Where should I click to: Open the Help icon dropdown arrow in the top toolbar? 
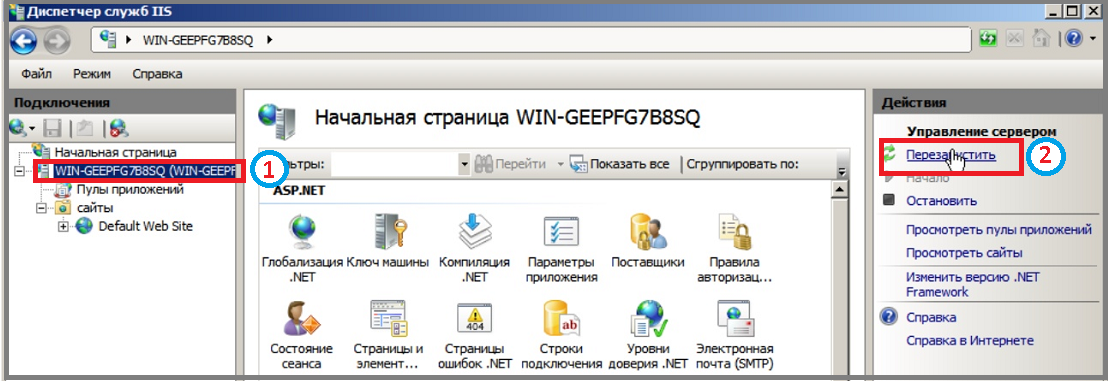pos(1092,40)
